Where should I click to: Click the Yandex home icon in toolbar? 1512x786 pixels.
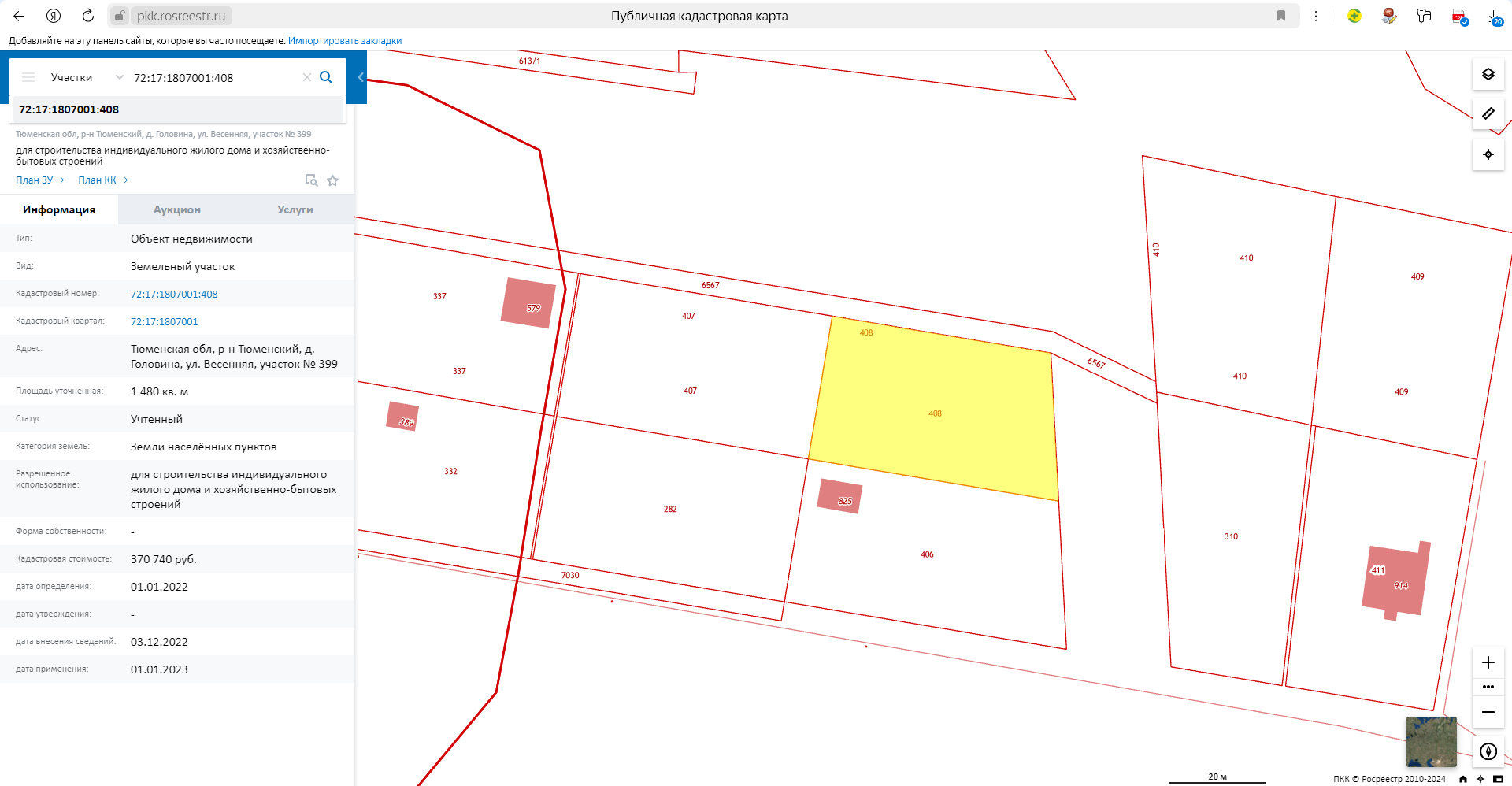click(54, 16)
